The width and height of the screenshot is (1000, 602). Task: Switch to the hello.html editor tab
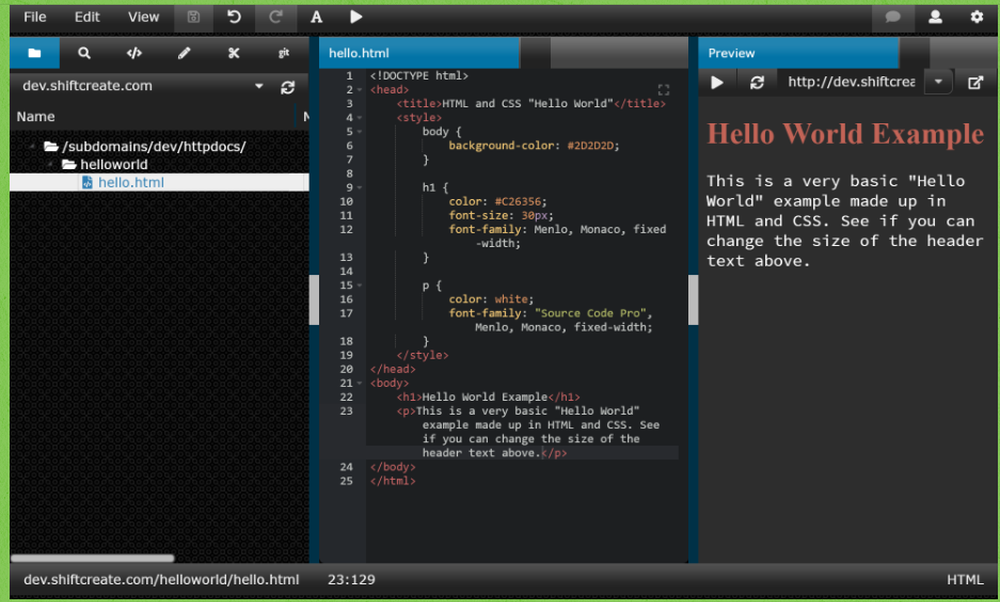419,53
